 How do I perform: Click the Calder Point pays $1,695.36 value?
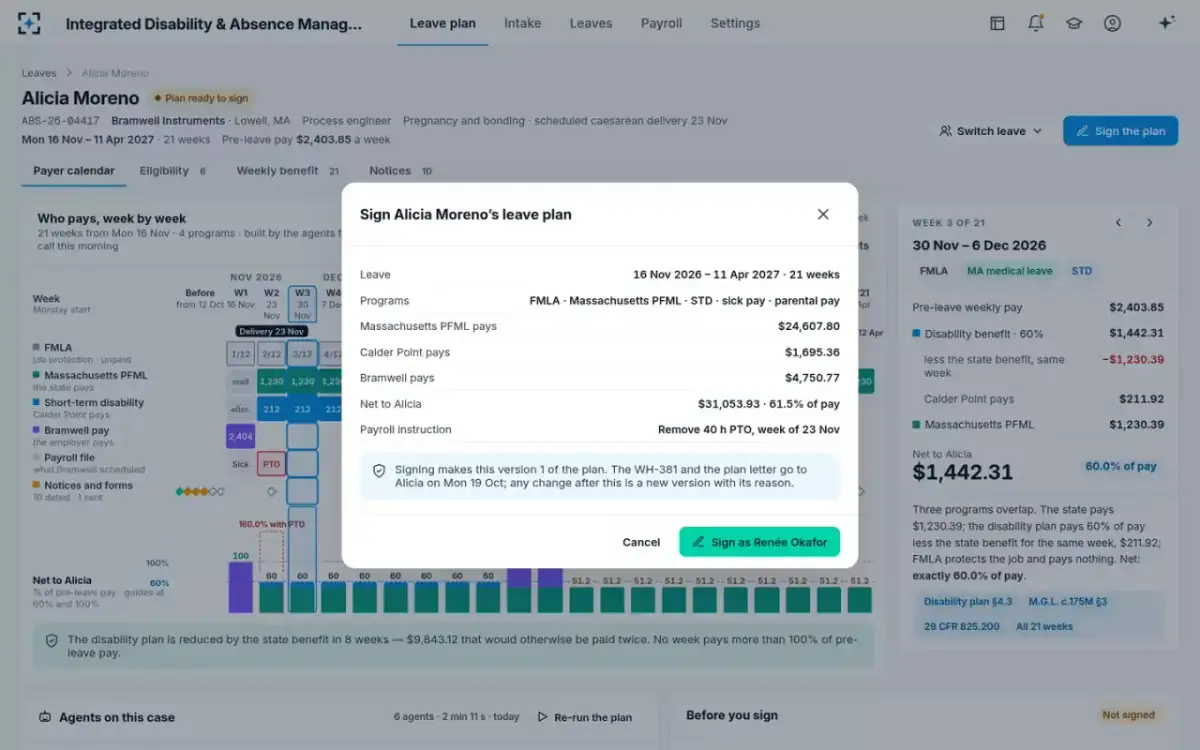point(812,352)
